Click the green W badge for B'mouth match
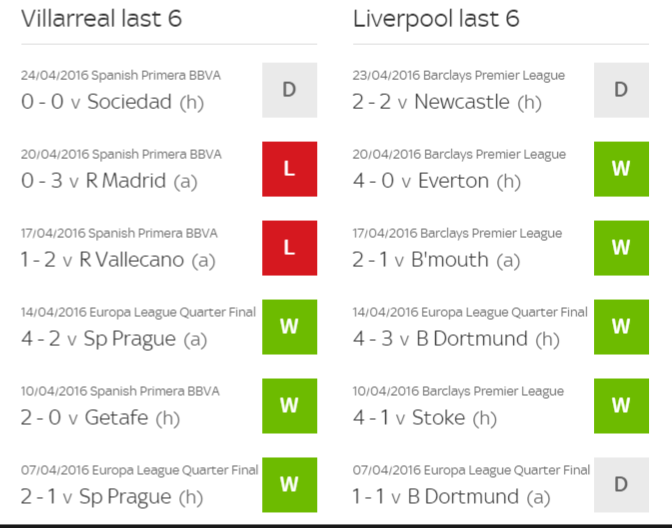 coord(621,248)
